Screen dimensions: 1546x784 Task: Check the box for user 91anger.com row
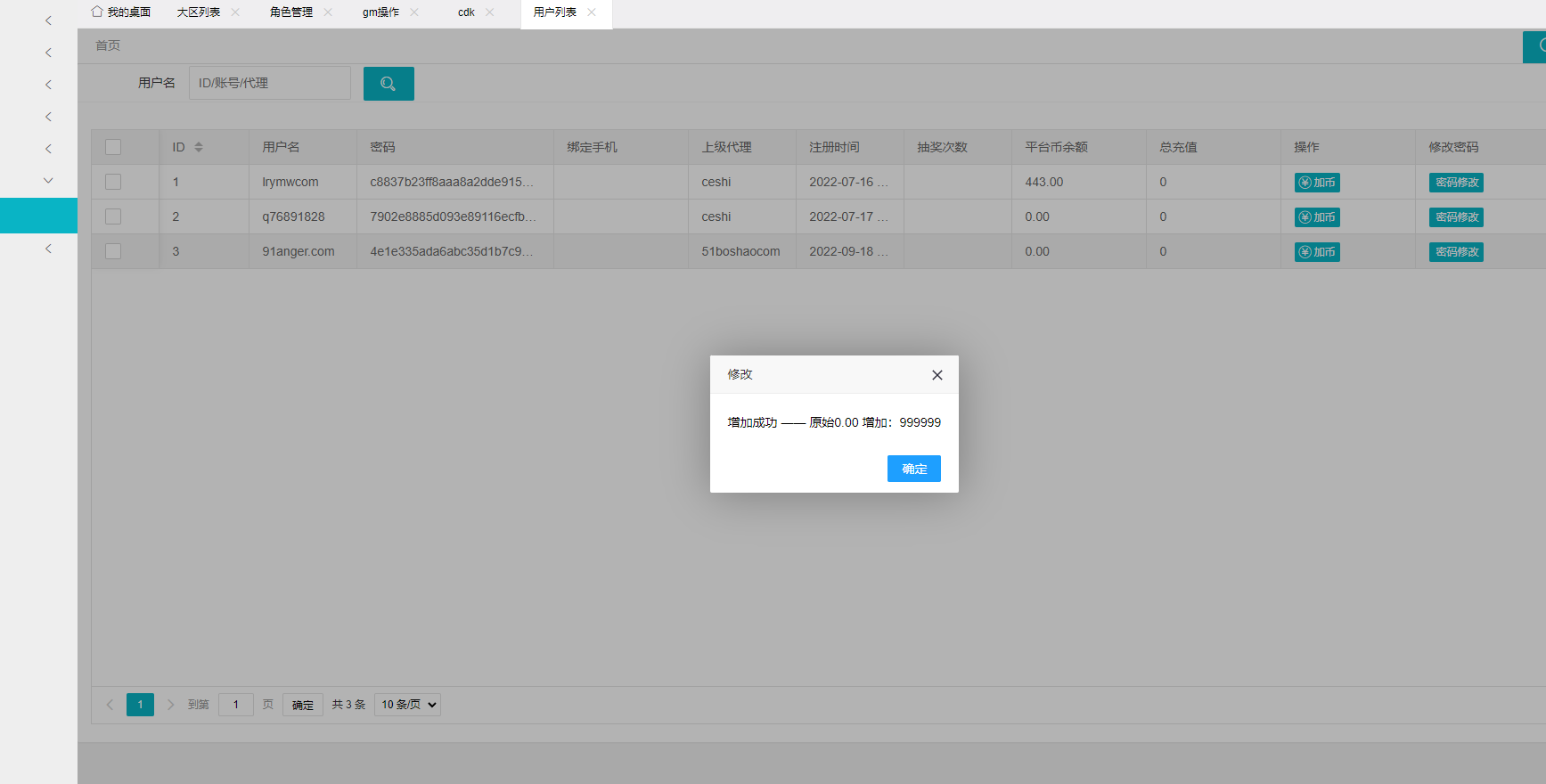click(113, 251)
